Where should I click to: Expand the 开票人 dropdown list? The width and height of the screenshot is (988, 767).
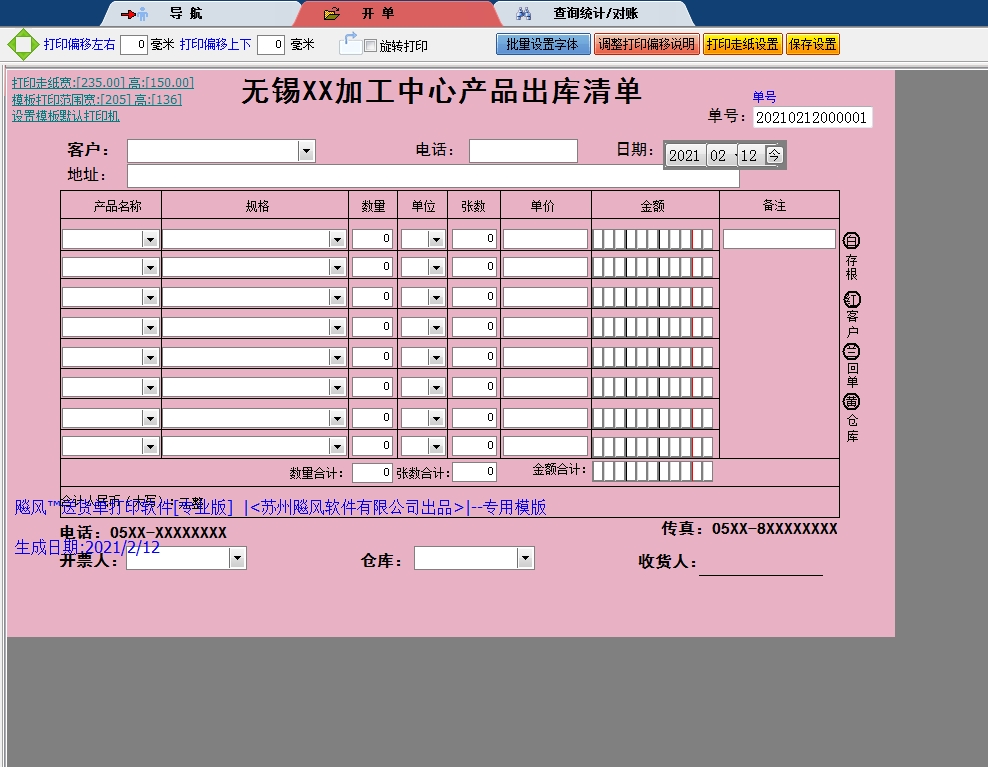tap(237, 559)
